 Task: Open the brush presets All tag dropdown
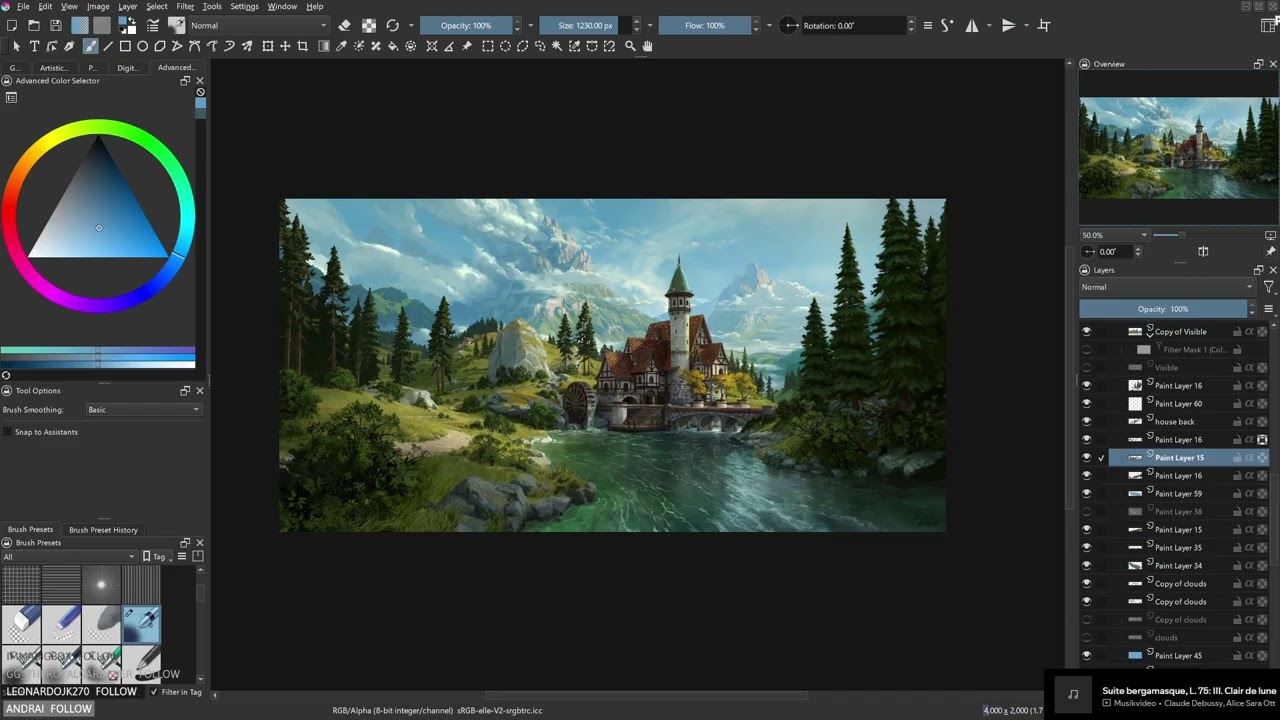69,556
